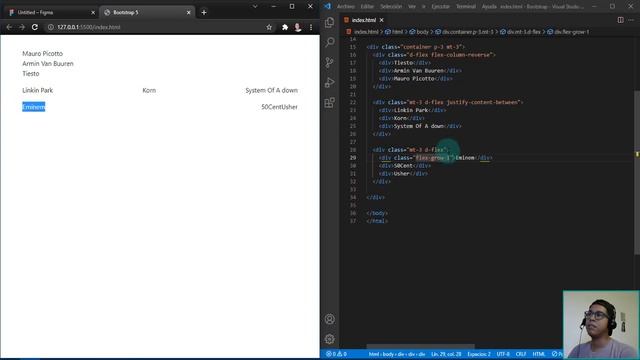
Task: Click line number 22 in the editor
Action: point(353,102)
